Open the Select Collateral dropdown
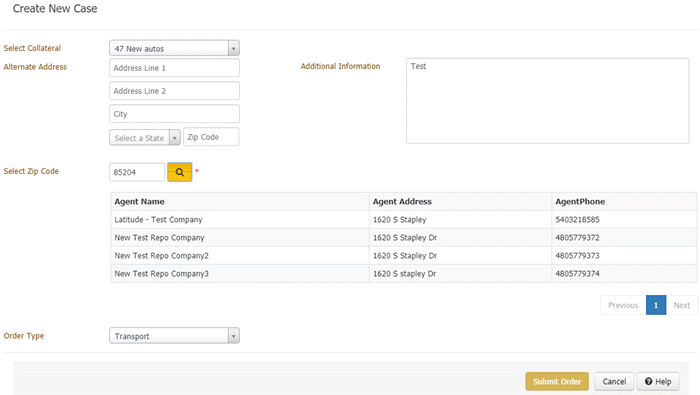Viewport: 700px width, 395px height. point(174,48)
